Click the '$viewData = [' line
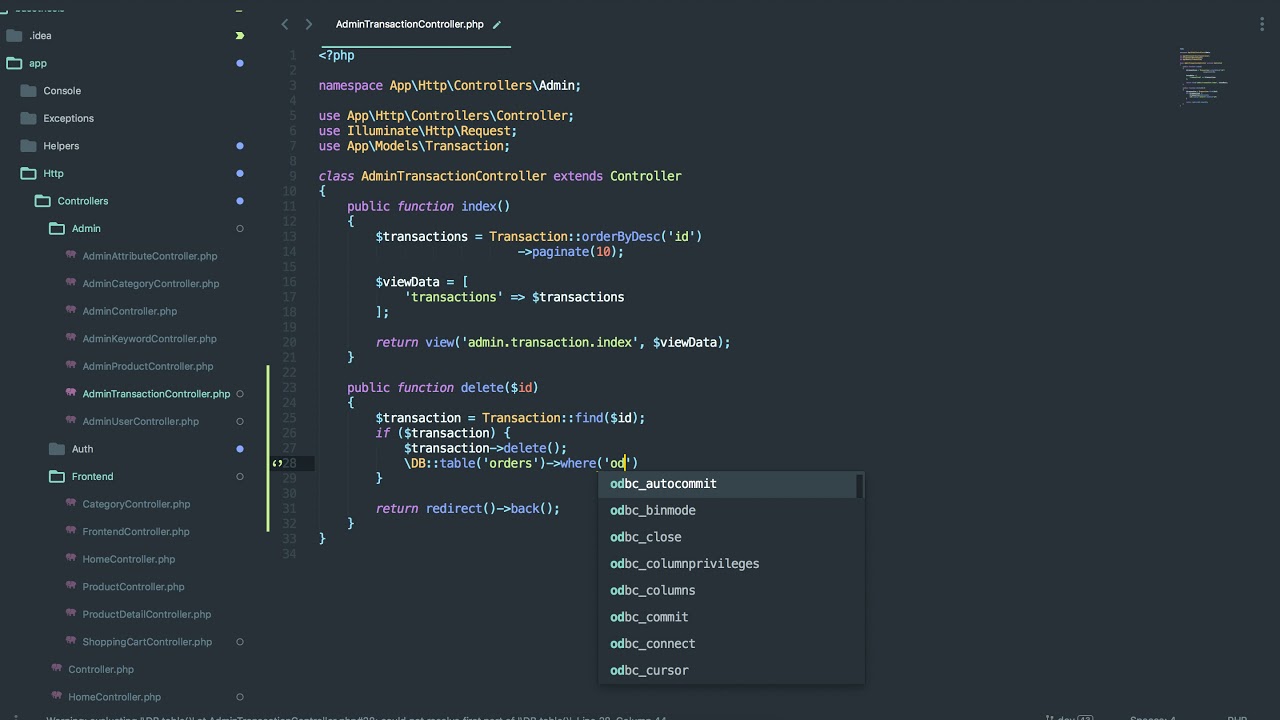Viewport: 1280px width, 720px height. [x=422, y=282]
